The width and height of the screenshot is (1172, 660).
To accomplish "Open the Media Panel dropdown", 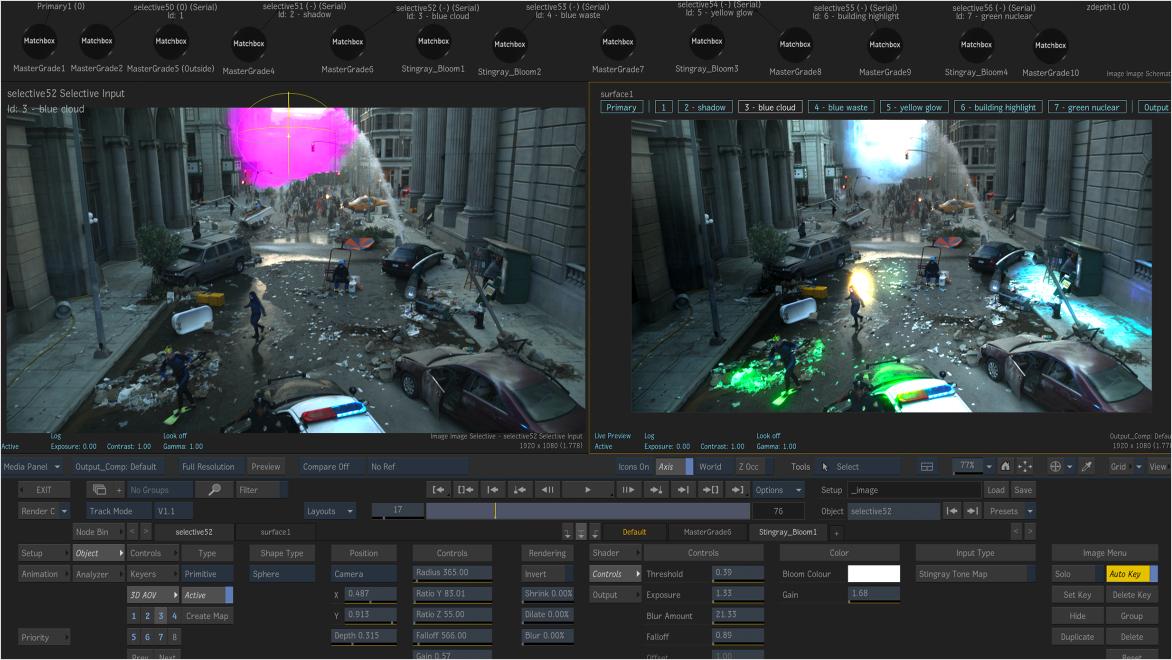I will coord(31,466).
